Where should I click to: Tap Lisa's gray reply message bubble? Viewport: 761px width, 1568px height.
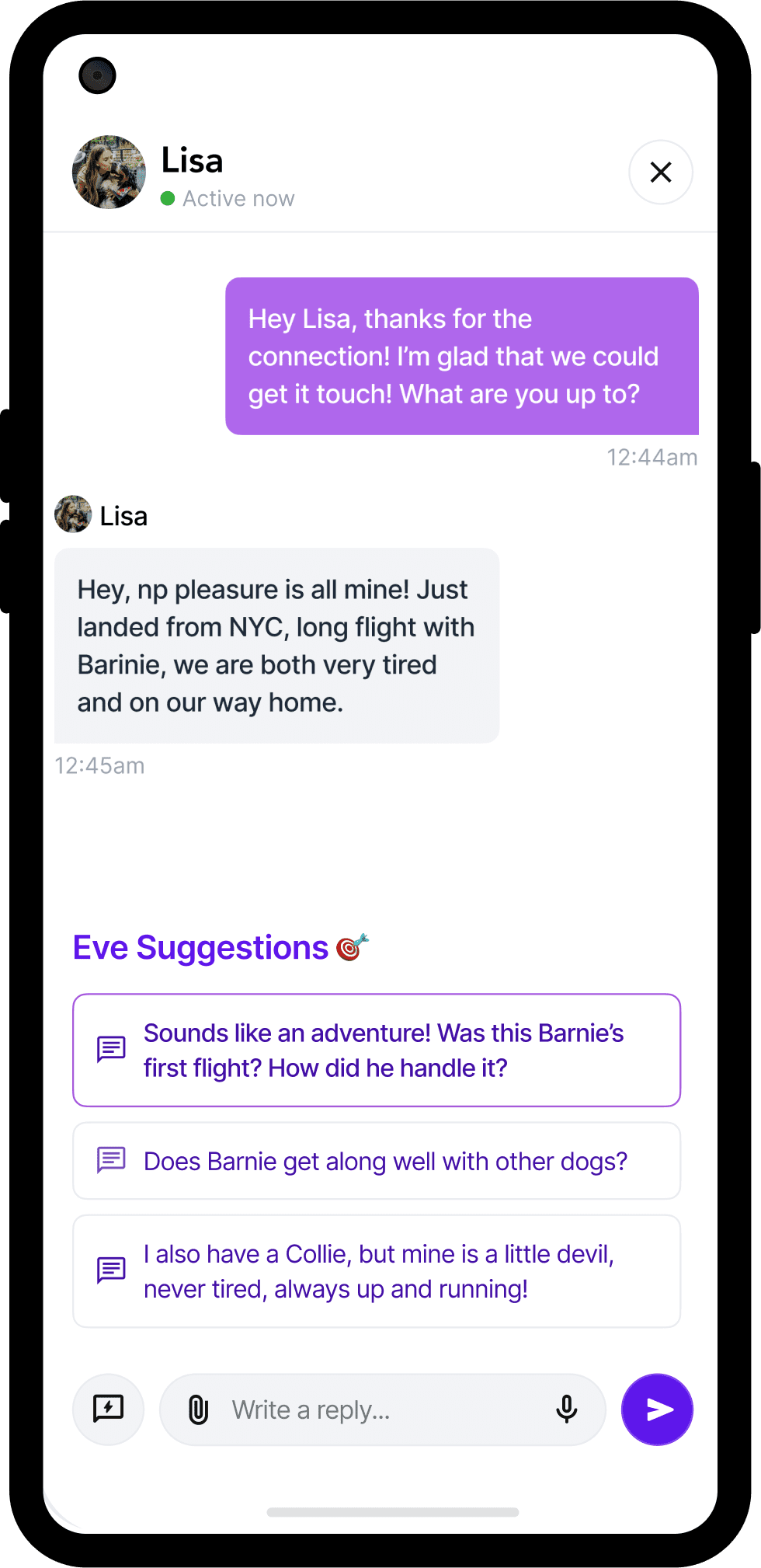point(276,646)
